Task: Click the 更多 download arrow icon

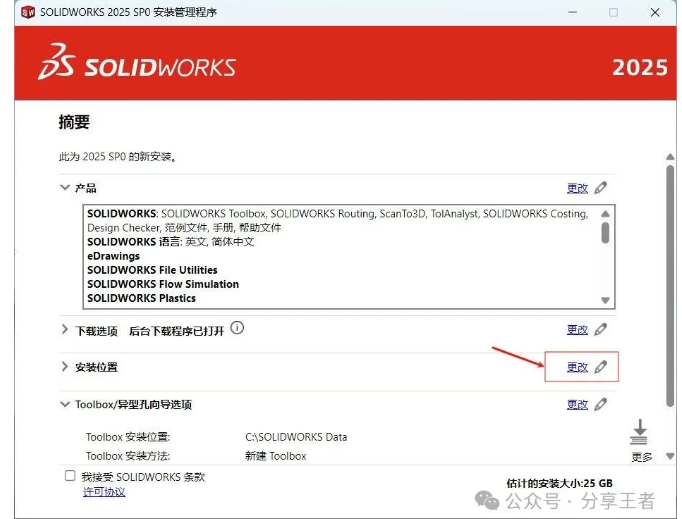Action: point(639,432)
